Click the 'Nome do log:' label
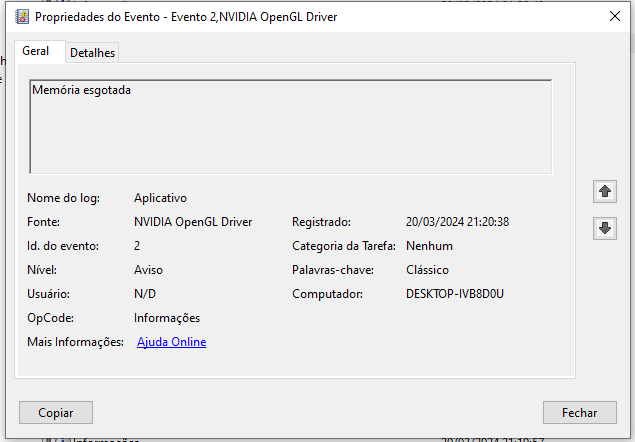The width and height of the screenshot is (635, 442). click(x=64, y=198)
